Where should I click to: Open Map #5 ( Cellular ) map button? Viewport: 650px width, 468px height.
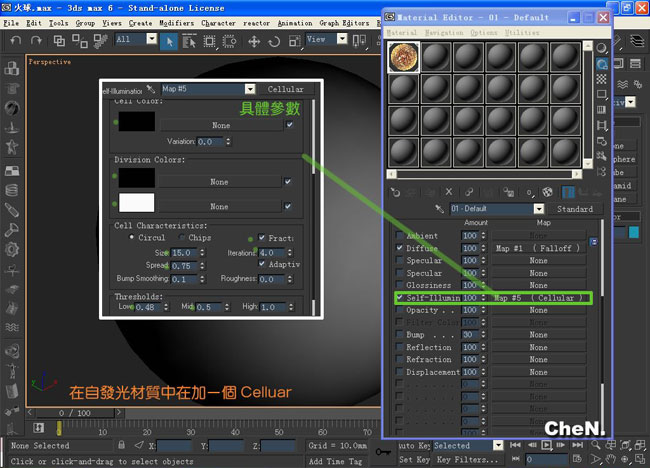(538, 298)
